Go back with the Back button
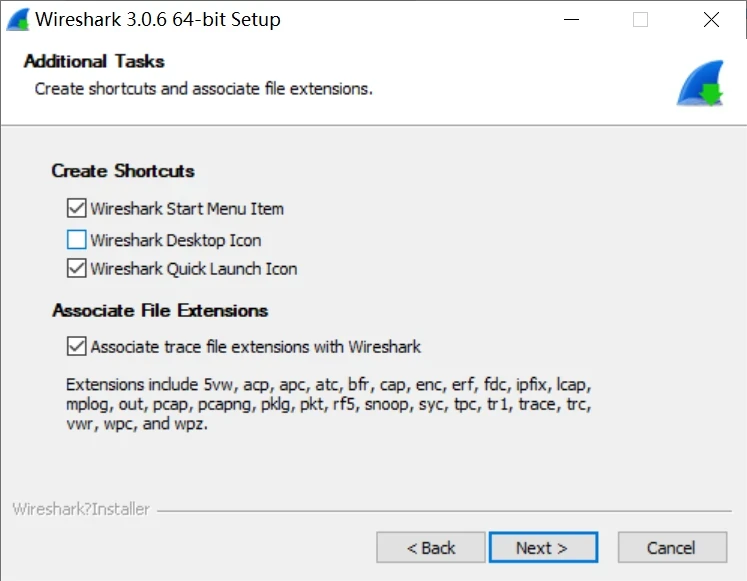Viewport: 747px width, 581px height. [x=431, y=548]
